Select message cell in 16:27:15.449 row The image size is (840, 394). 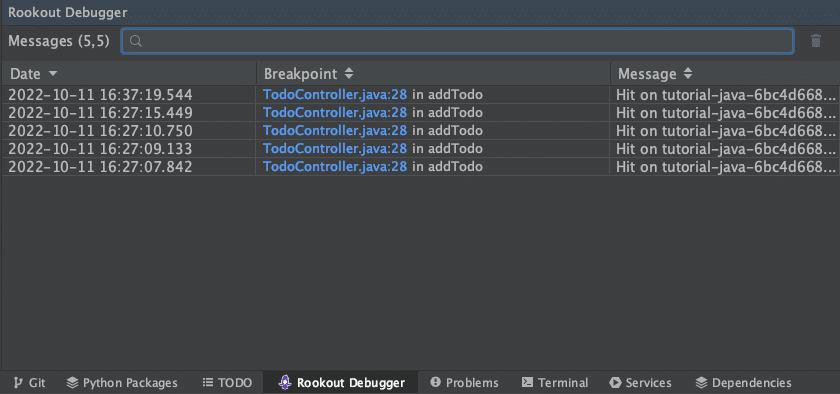[x=725, y=113]
